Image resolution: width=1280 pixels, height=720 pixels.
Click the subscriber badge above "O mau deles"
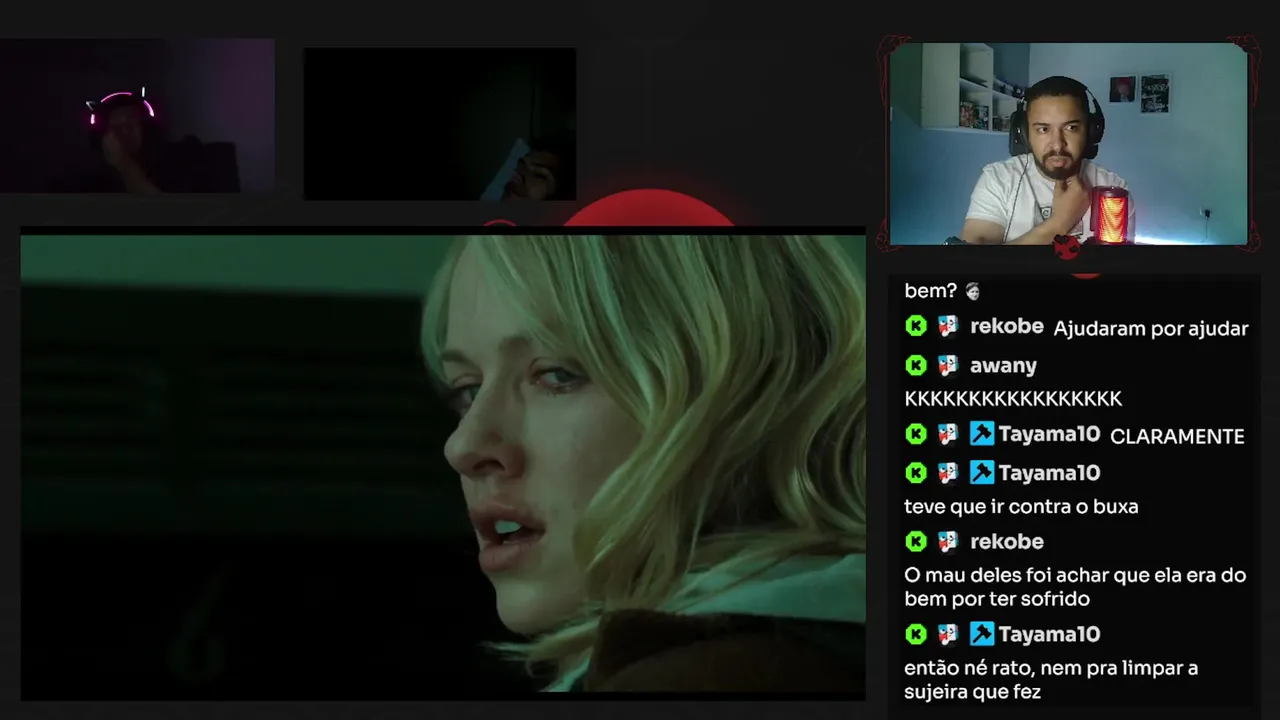click(948, 541)
